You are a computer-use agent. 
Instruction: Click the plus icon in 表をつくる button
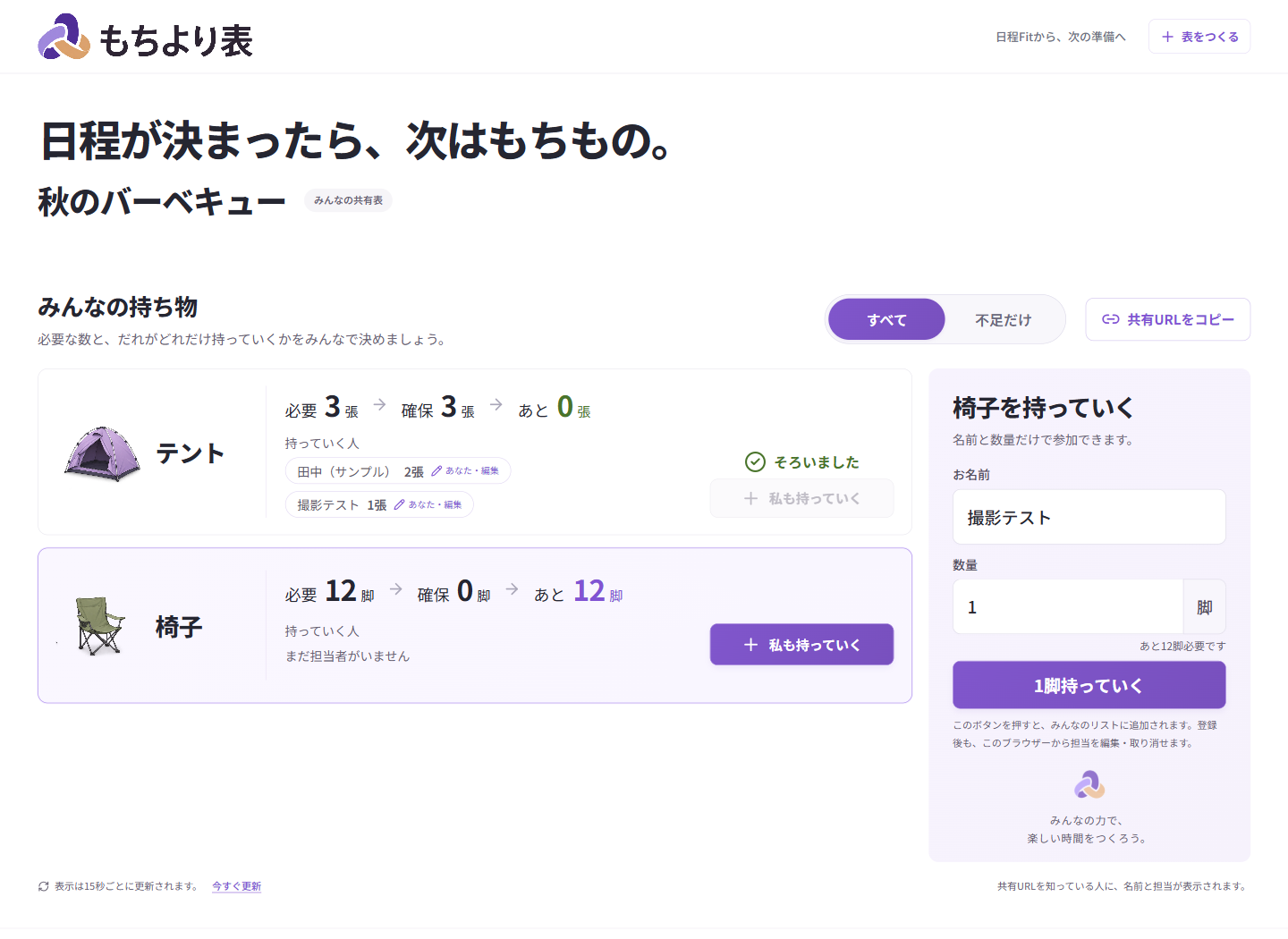pos(1167,37)
